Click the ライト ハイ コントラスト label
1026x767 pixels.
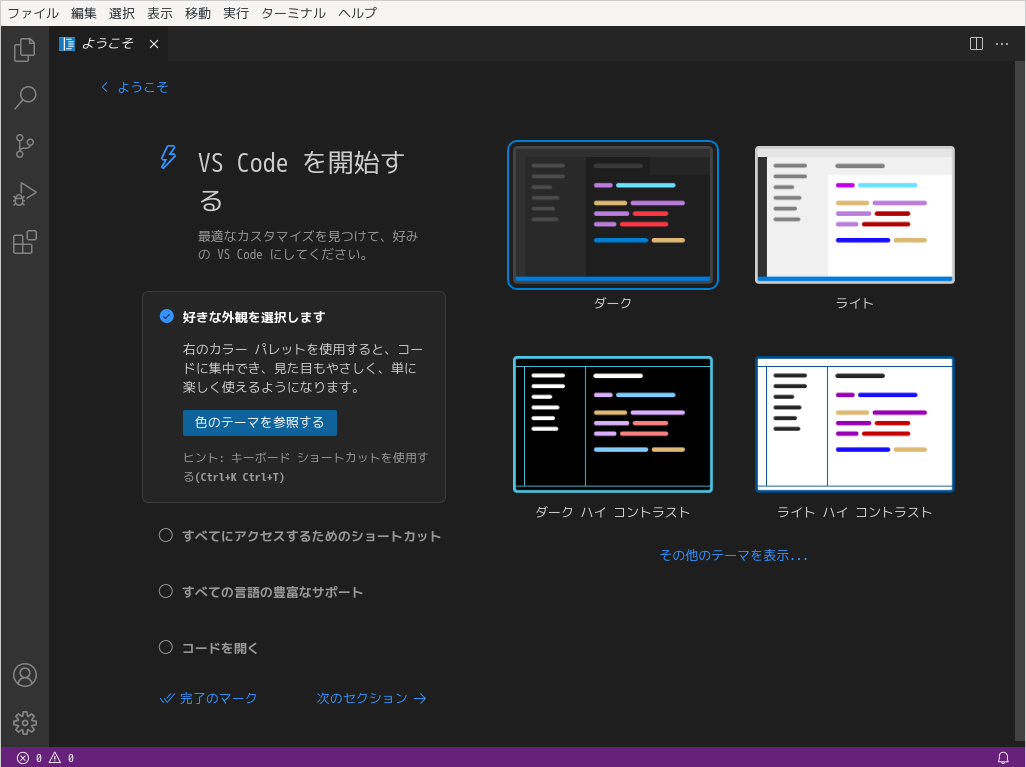[x=855, y=512]
